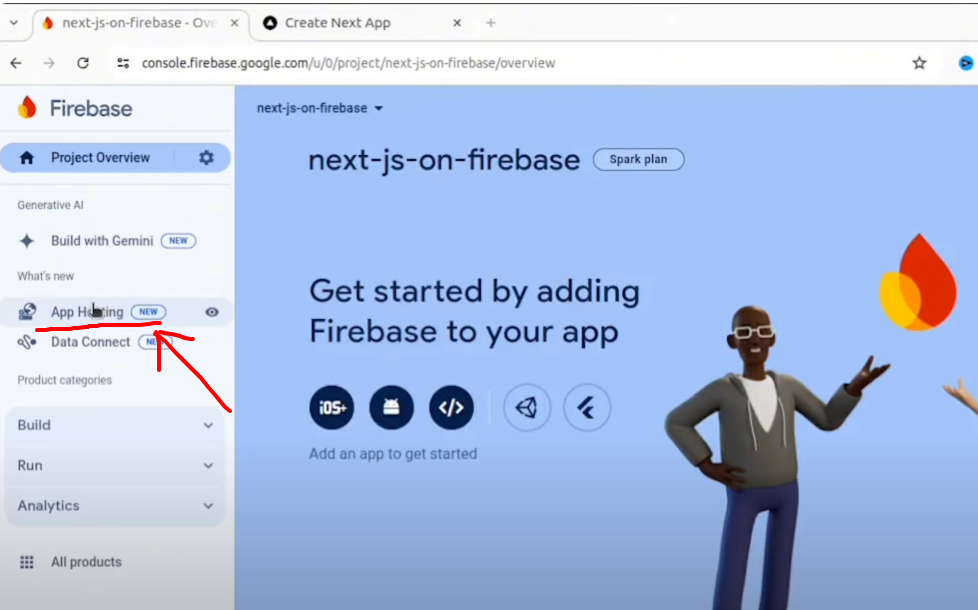This screenshot has width=978, height=610.
Task: Click the Spark plan badge
Action: click(638, 159)
